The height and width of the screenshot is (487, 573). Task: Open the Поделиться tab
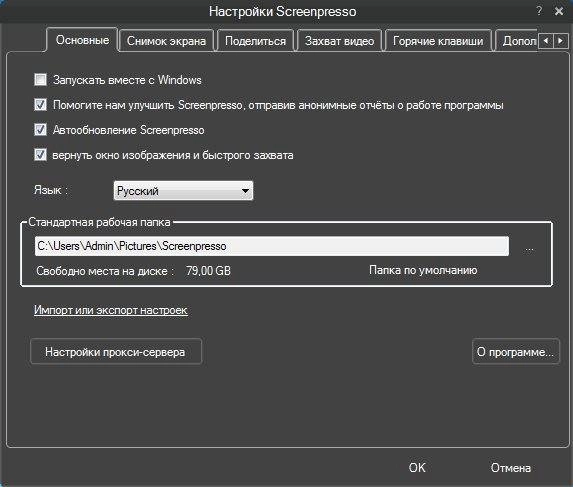point(255,41)
